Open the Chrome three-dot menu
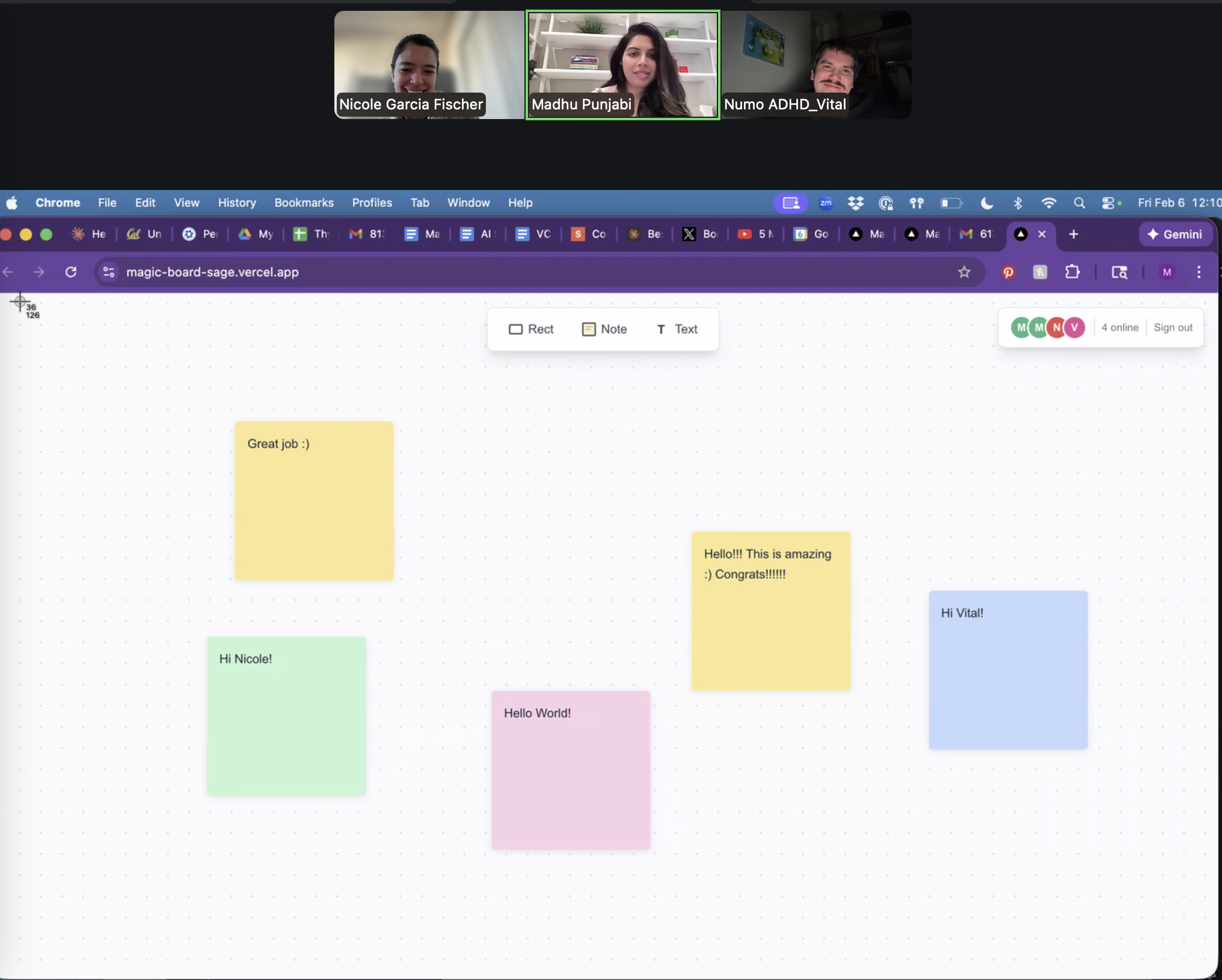 (1199, 272)
